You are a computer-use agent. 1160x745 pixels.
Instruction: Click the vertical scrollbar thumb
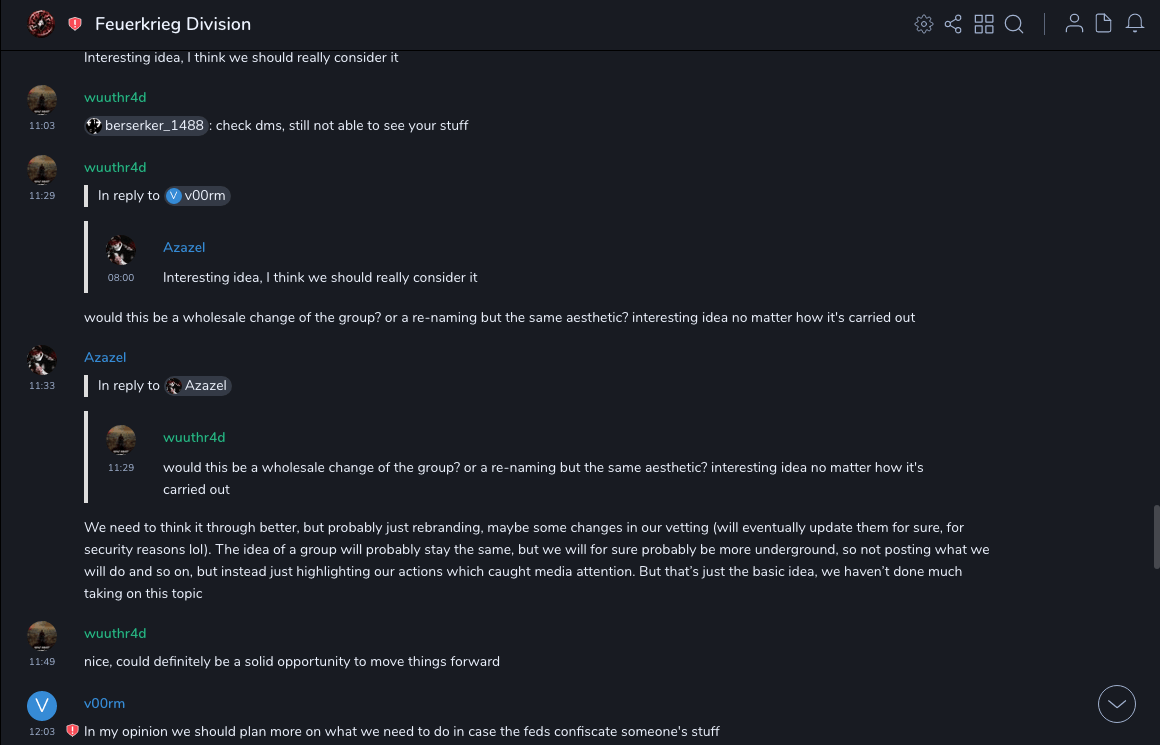tap(1155, 536)
